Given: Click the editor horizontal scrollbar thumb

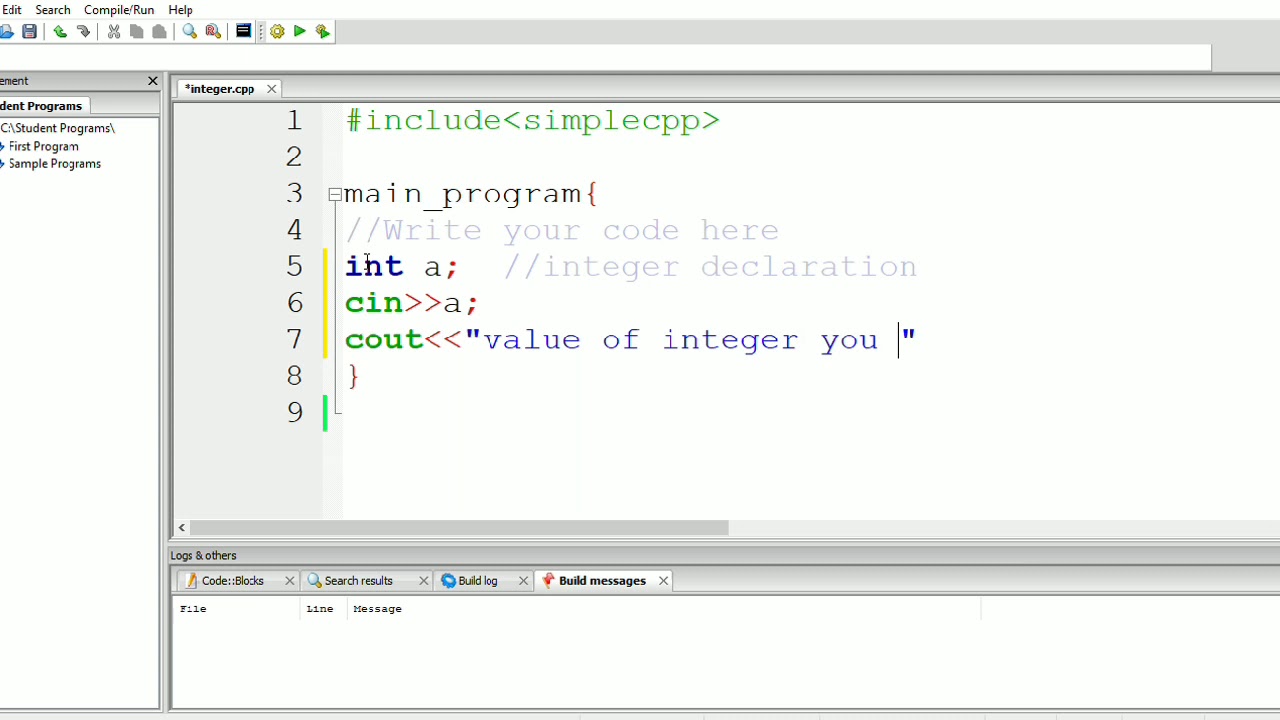Looking at the screenshot, I should [459, 528].
